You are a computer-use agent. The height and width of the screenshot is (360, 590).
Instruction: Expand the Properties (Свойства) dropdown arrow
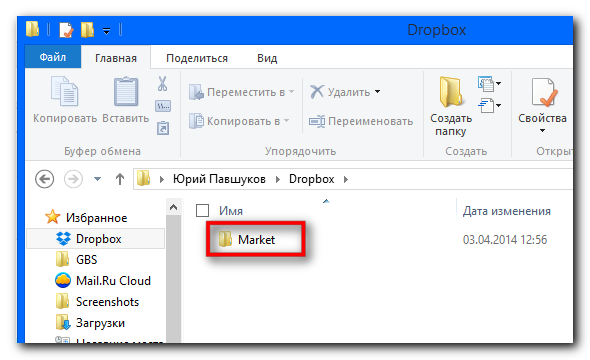[x=542, y=131]
